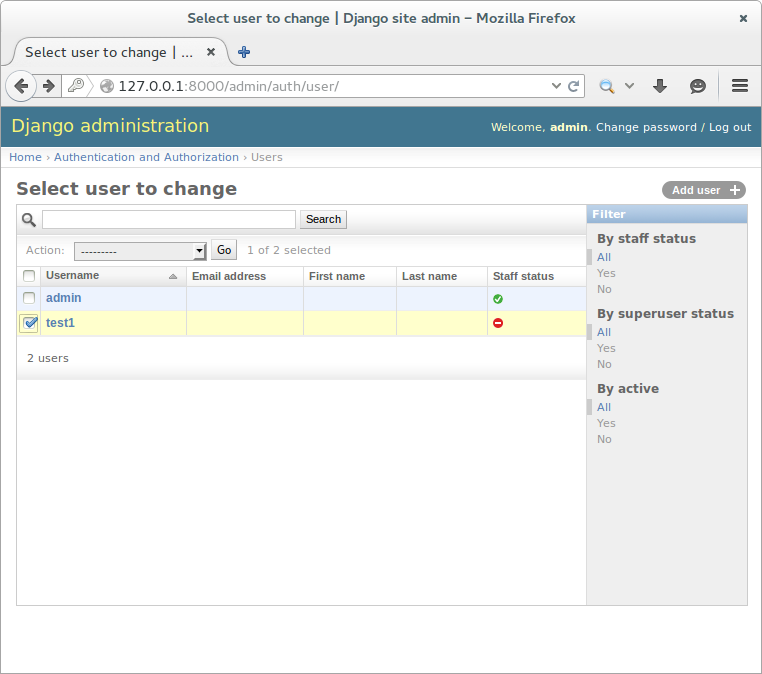This screenshot has height=674, width=762.
Task: Click the '1 of 2 selected' text
Action: click(x=289, y=250)
